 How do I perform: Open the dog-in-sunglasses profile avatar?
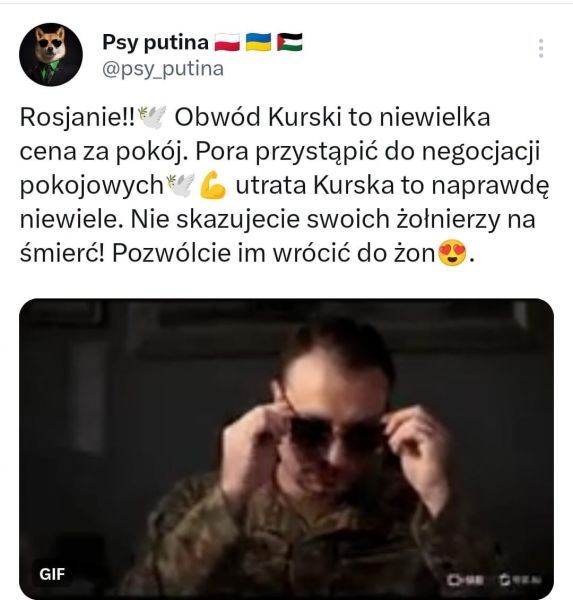pos(51,55)
